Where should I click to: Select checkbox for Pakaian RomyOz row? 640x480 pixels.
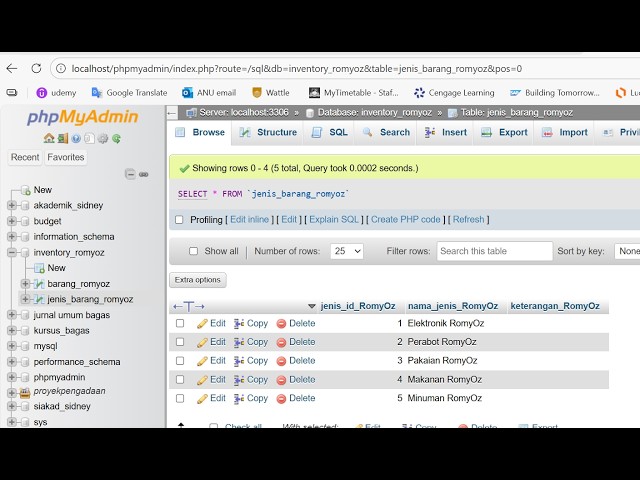pyautogui.click(x=180, y=361)
